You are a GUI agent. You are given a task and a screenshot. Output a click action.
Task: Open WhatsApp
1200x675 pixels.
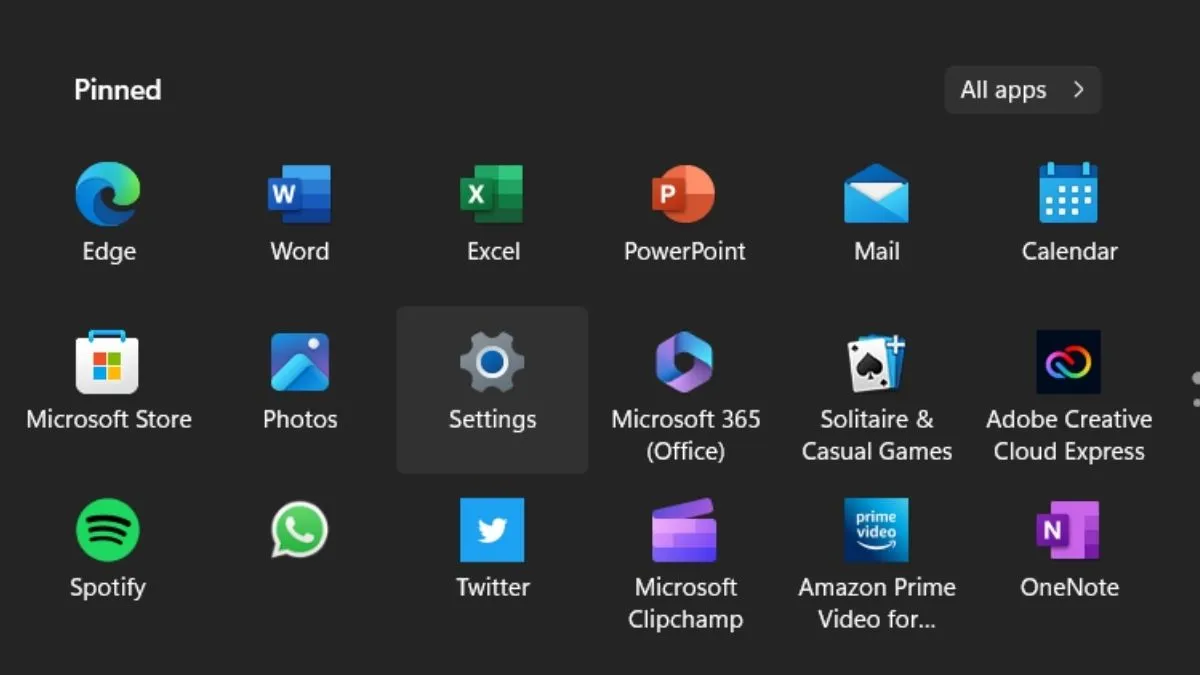[300, 531]
